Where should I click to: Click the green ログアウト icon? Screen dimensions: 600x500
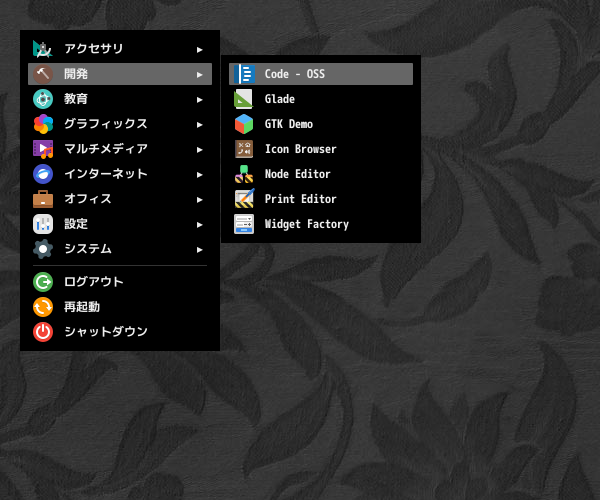coord(43,282)
